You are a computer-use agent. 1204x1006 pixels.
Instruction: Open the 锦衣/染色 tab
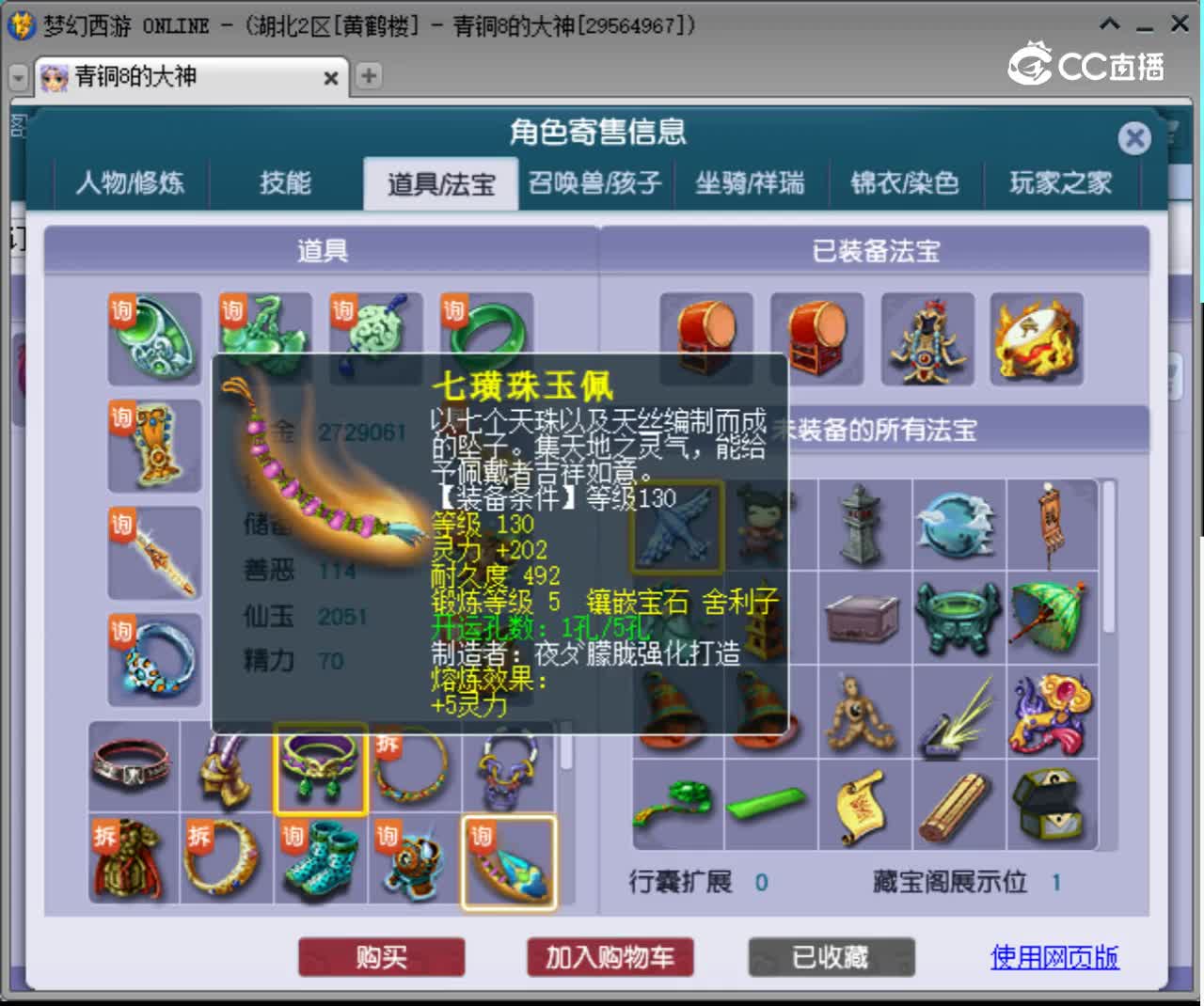(905, 183)
